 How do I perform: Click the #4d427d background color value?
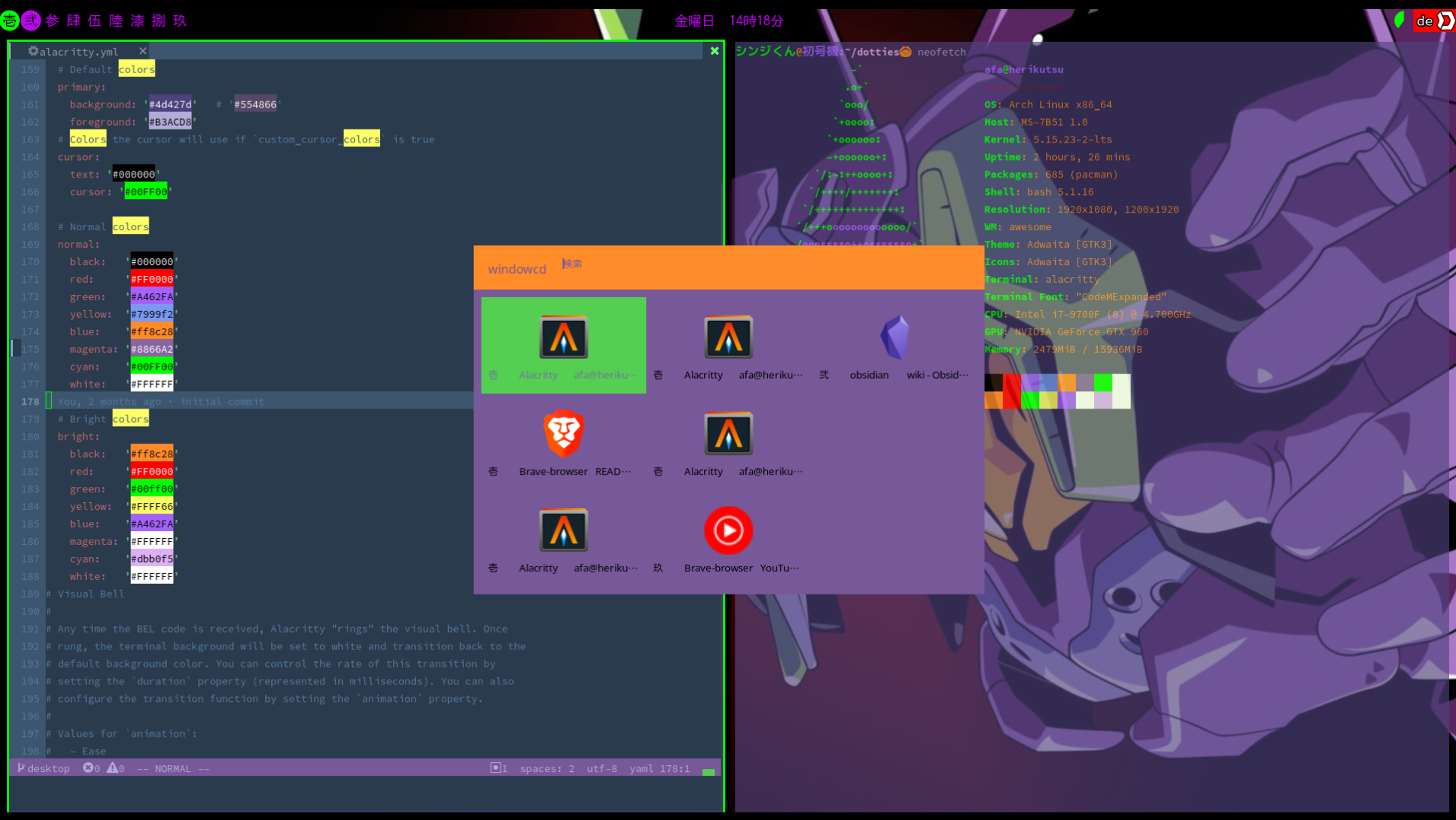(170, 104)
